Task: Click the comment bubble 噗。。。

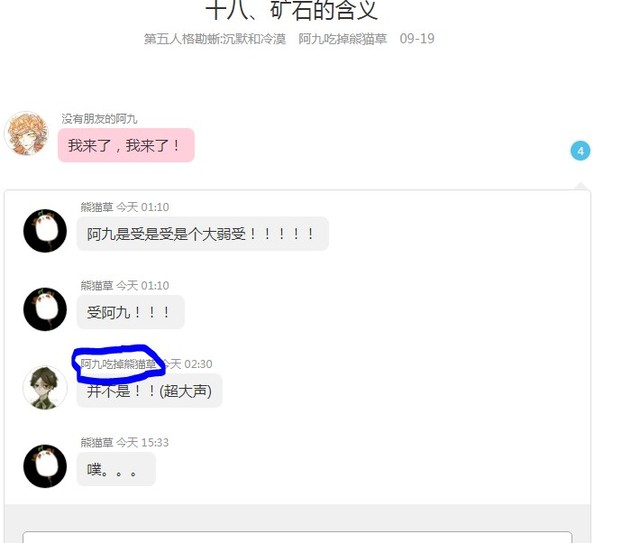Action: 116,469
